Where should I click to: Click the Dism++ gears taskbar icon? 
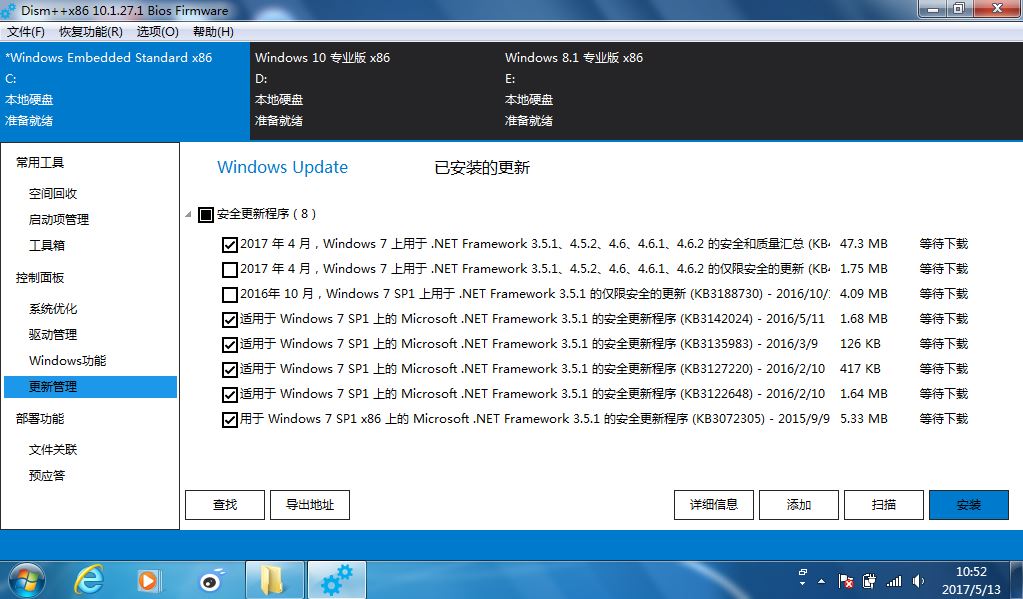click(x=337, y=579)
